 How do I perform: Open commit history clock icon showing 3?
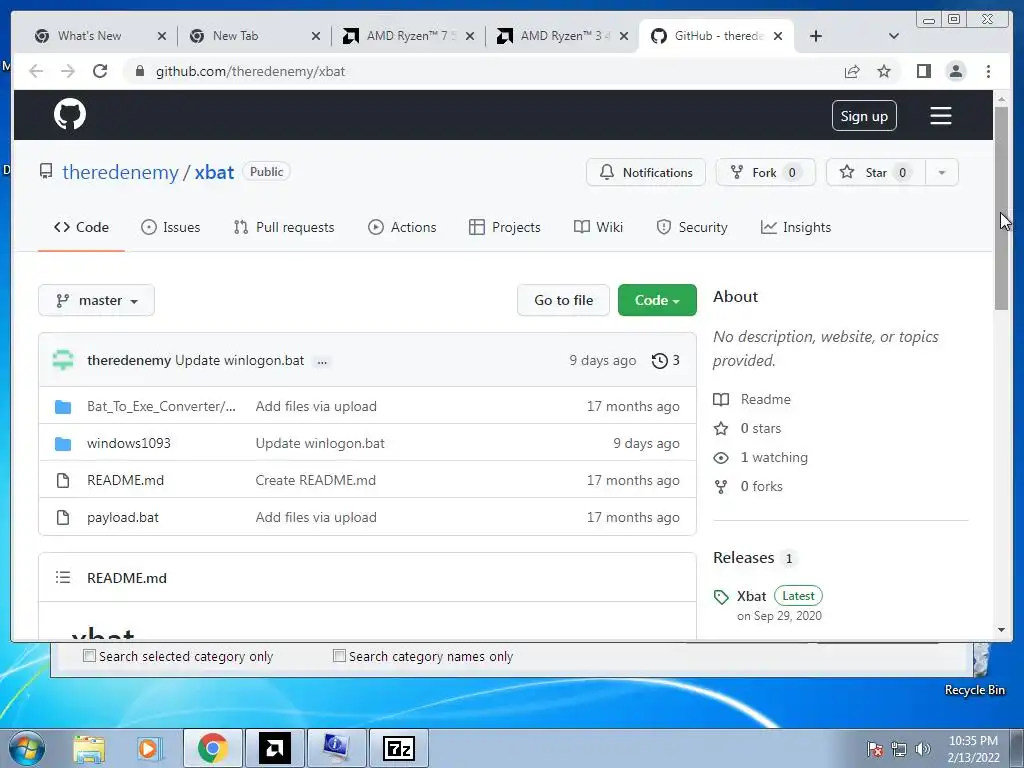coord(665,360)
